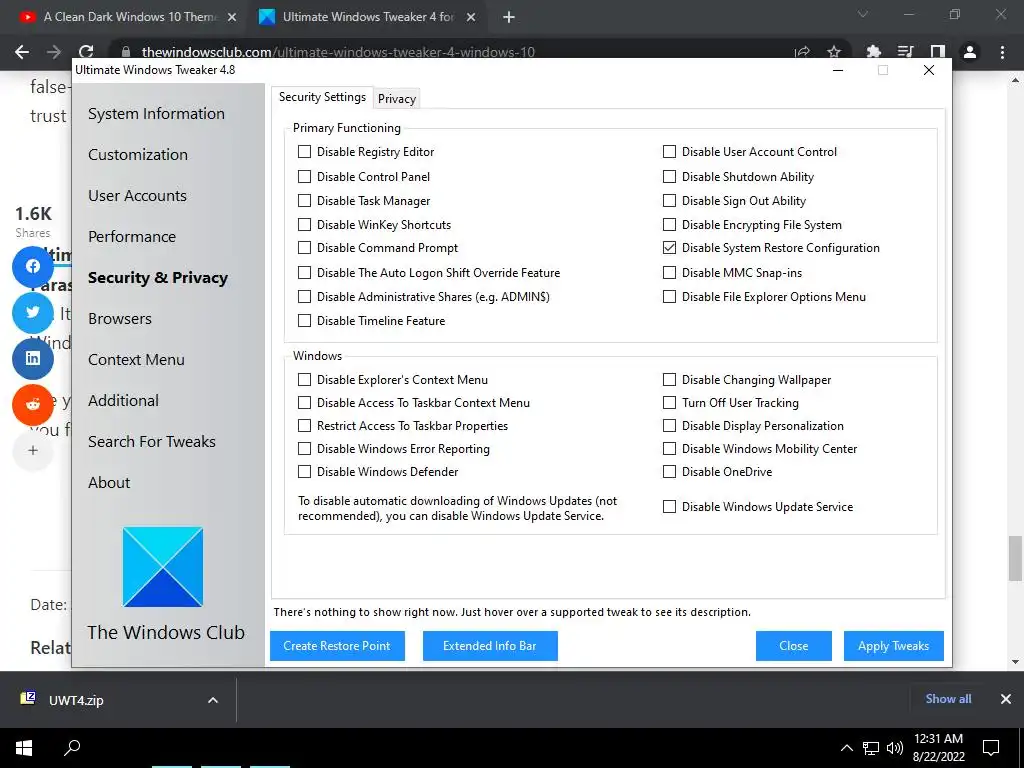Check Disable Windows Update Service
This screenshot has width=1024, height=768.
[669, 506]
